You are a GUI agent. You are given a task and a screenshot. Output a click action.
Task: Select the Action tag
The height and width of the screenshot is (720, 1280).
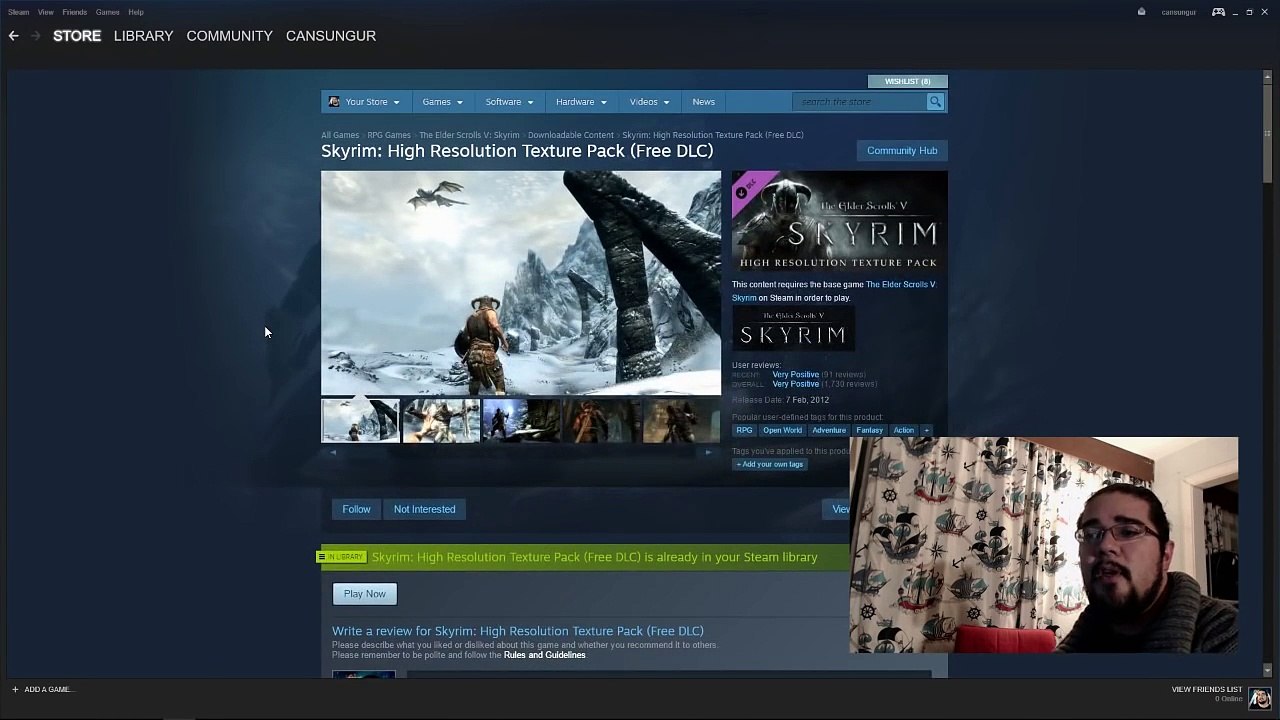tap(904, 431)
